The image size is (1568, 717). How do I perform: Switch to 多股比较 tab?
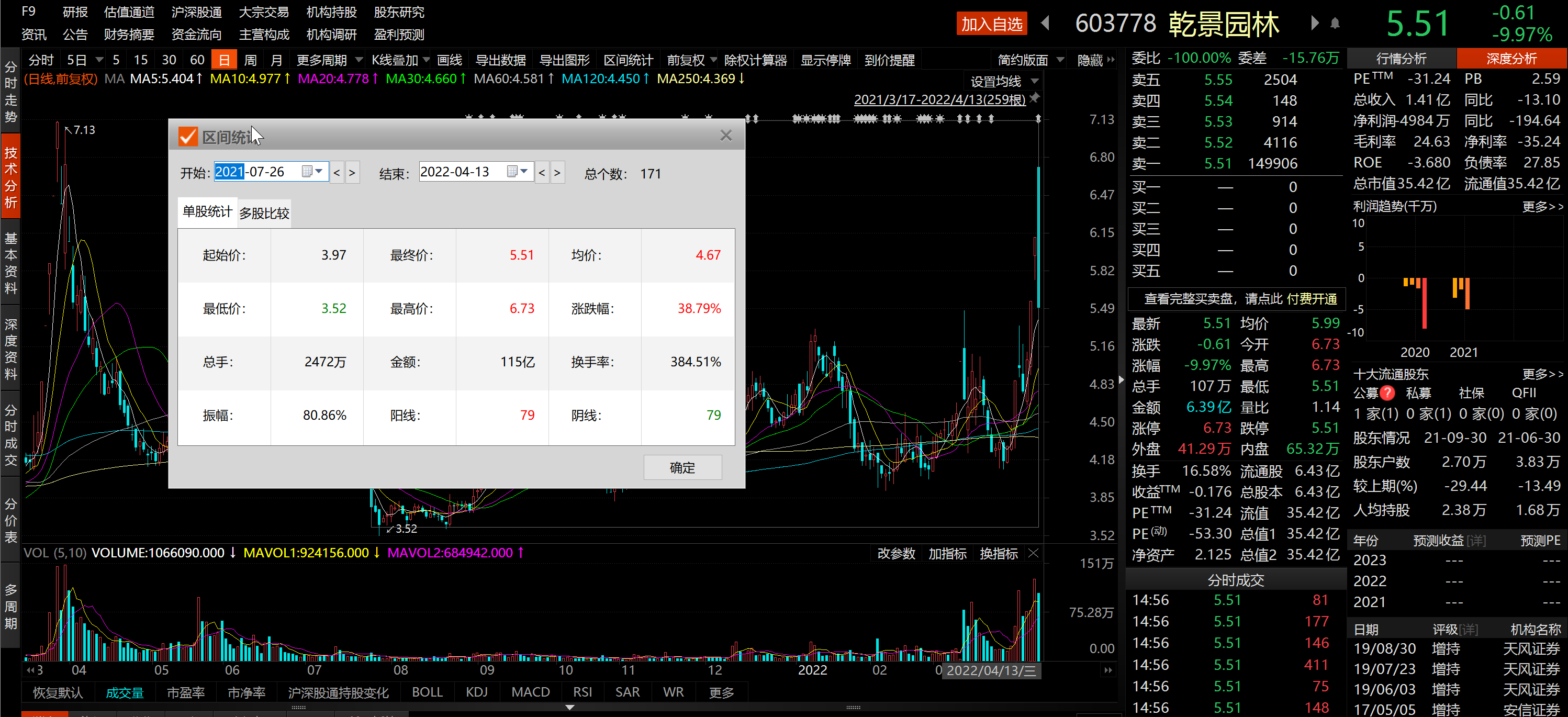coord(264,213)
